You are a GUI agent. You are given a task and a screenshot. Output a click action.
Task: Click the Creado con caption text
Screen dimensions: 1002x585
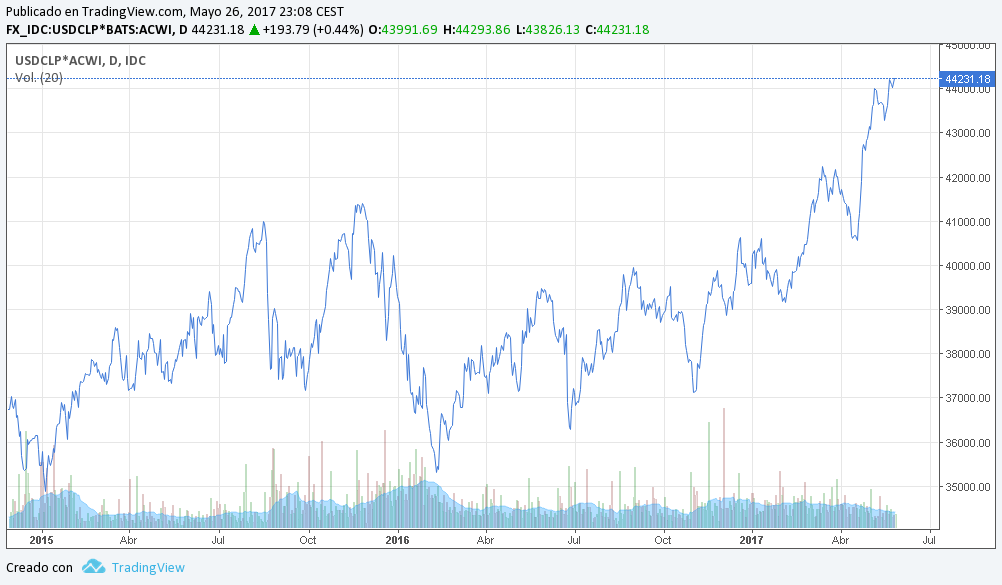click(x=40, y=568)
